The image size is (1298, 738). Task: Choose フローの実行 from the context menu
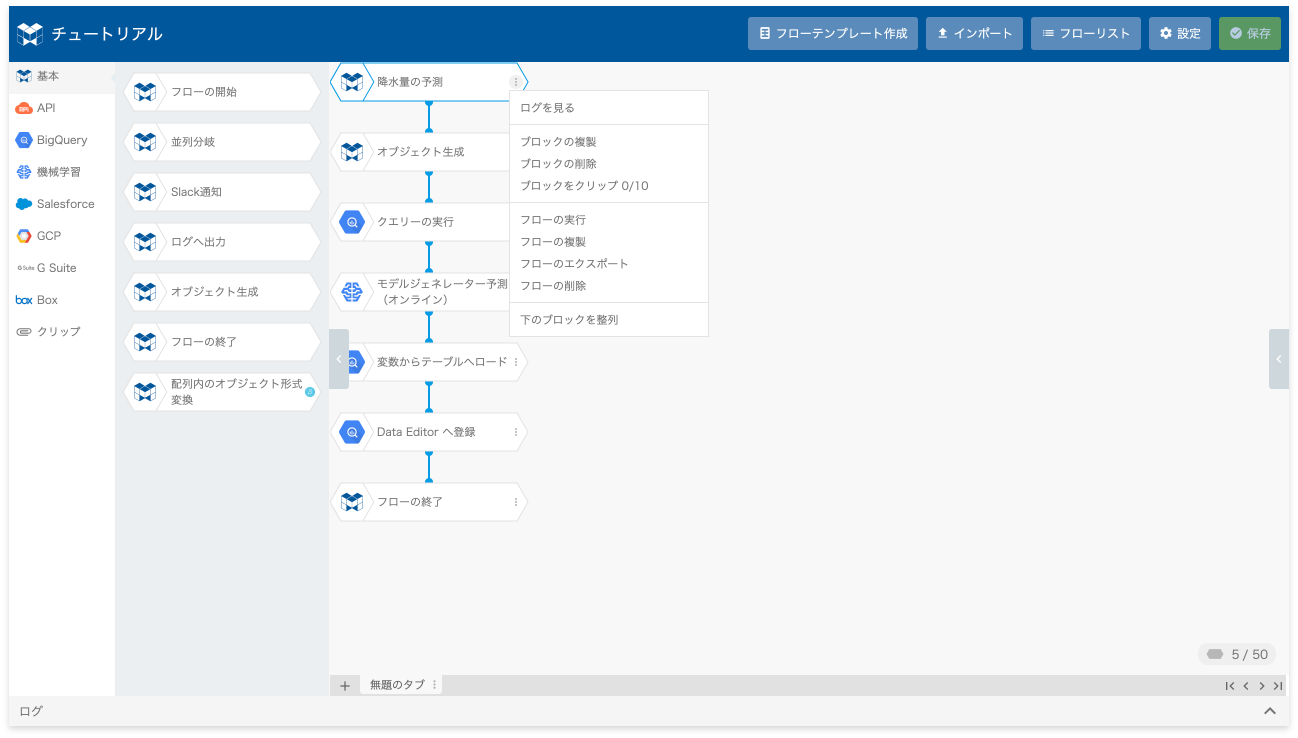point(609,220)
